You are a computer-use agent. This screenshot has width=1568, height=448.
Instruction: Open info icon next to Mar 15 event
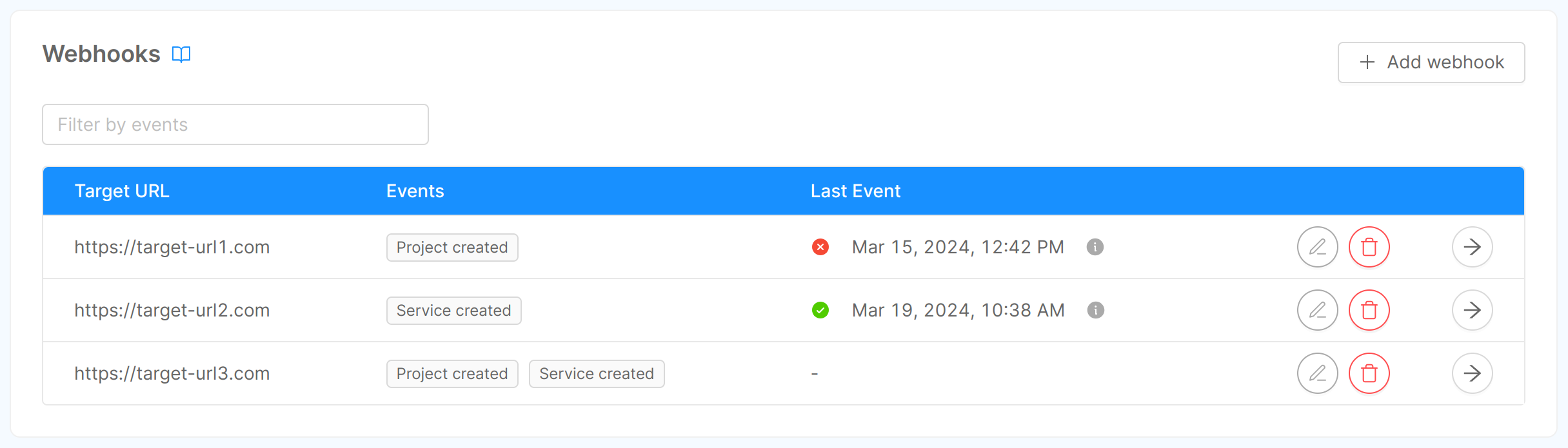click(x=1095, y=247)
